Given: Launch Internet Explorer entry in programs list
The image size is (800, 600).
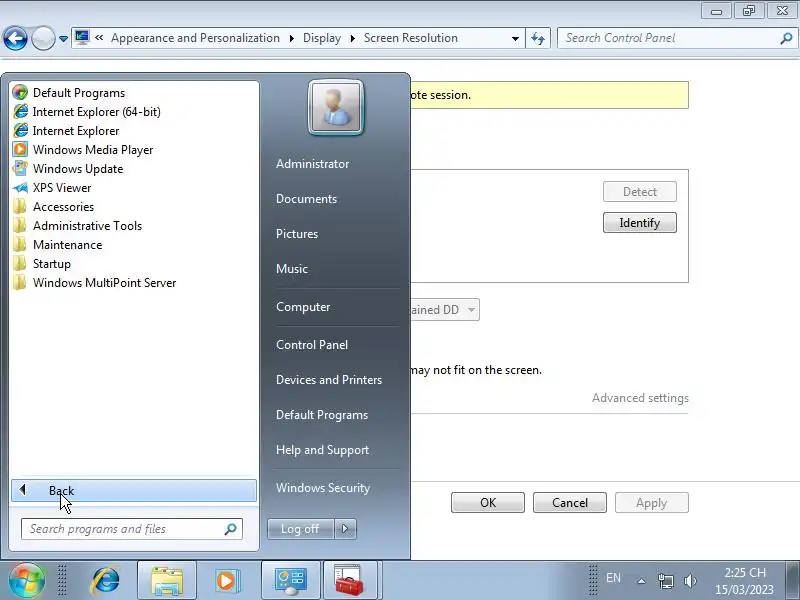Looking at the screenshot, I should click(76, 131).
